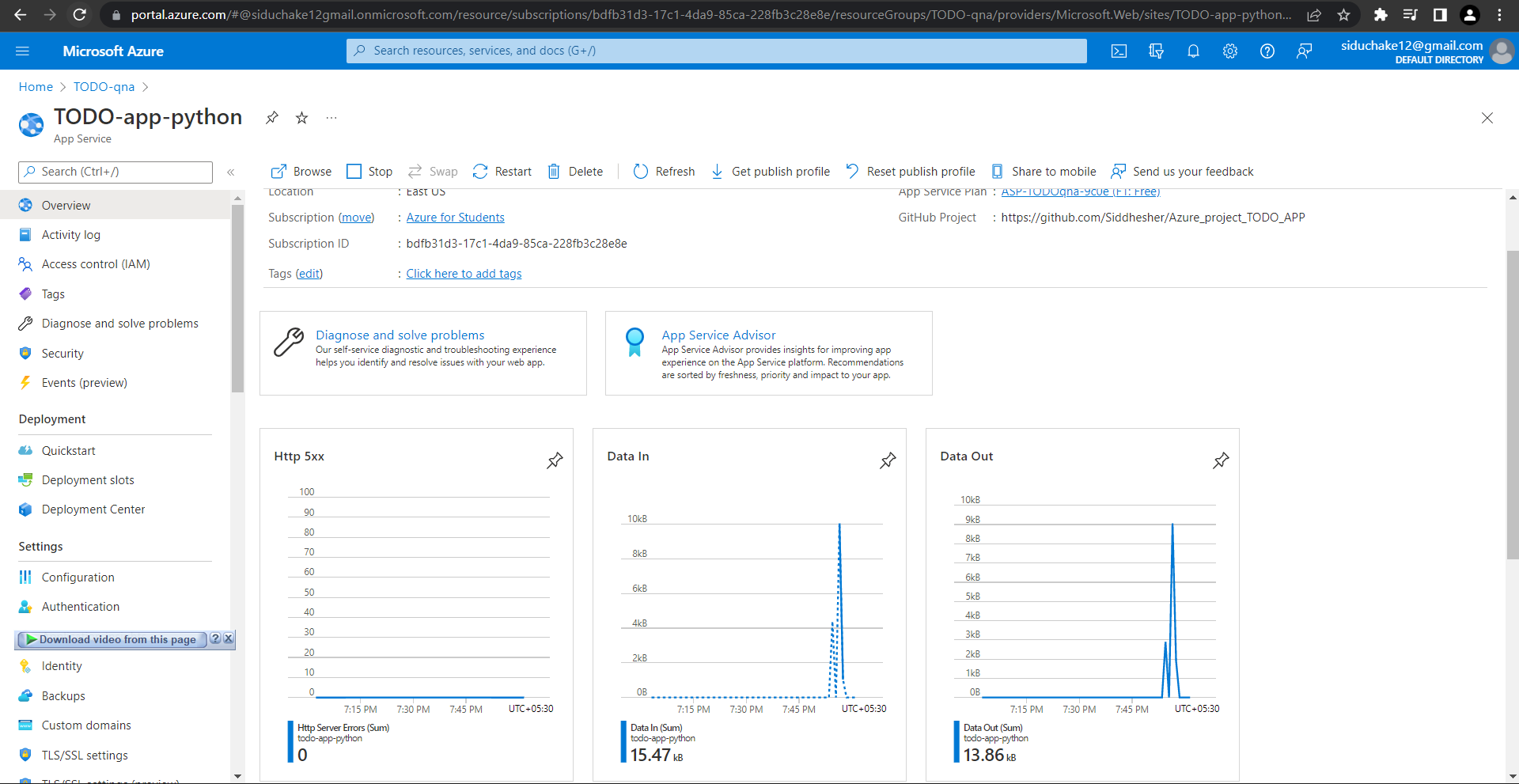The width and height of the screenshot is (1519, 784).
Task: Open Quickstart under Deployment
Action: coord(116,451)
